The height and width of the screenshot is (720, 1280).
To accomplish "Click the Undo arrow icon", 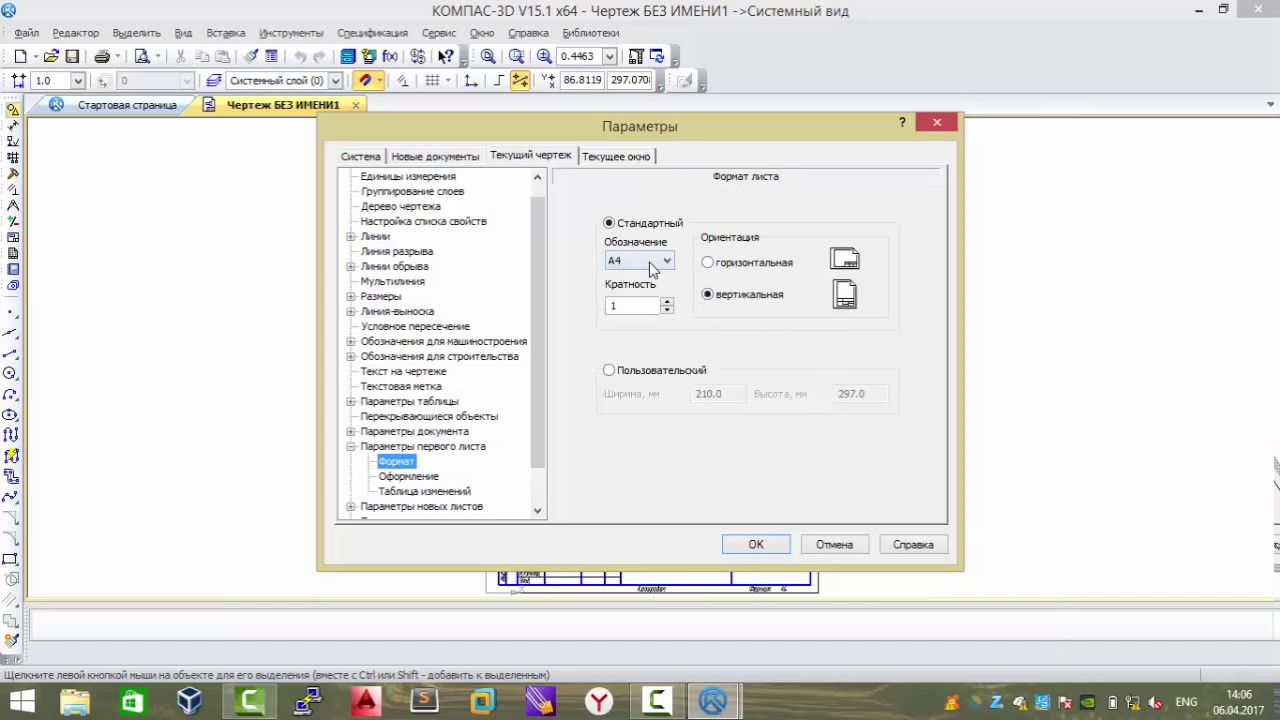I will point(299,57).
